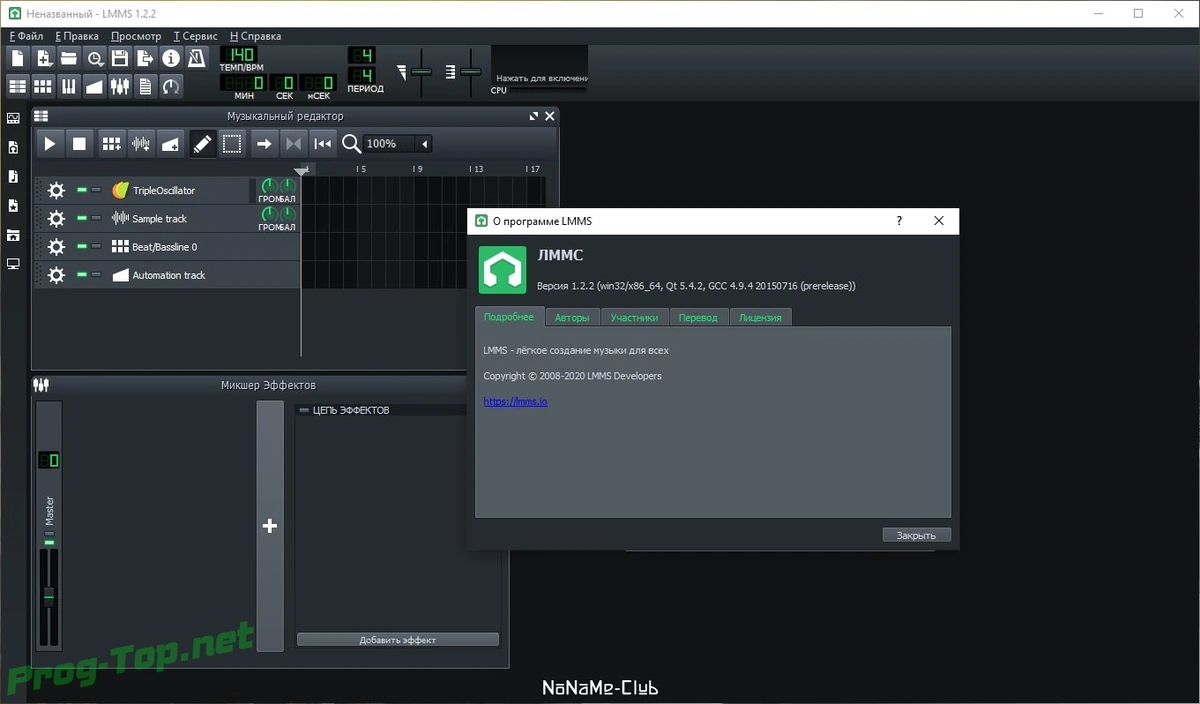Viewport: 1200px width, 704px height.
Task: Open an existing project via folder icon
Action: [x=69, y=58]
